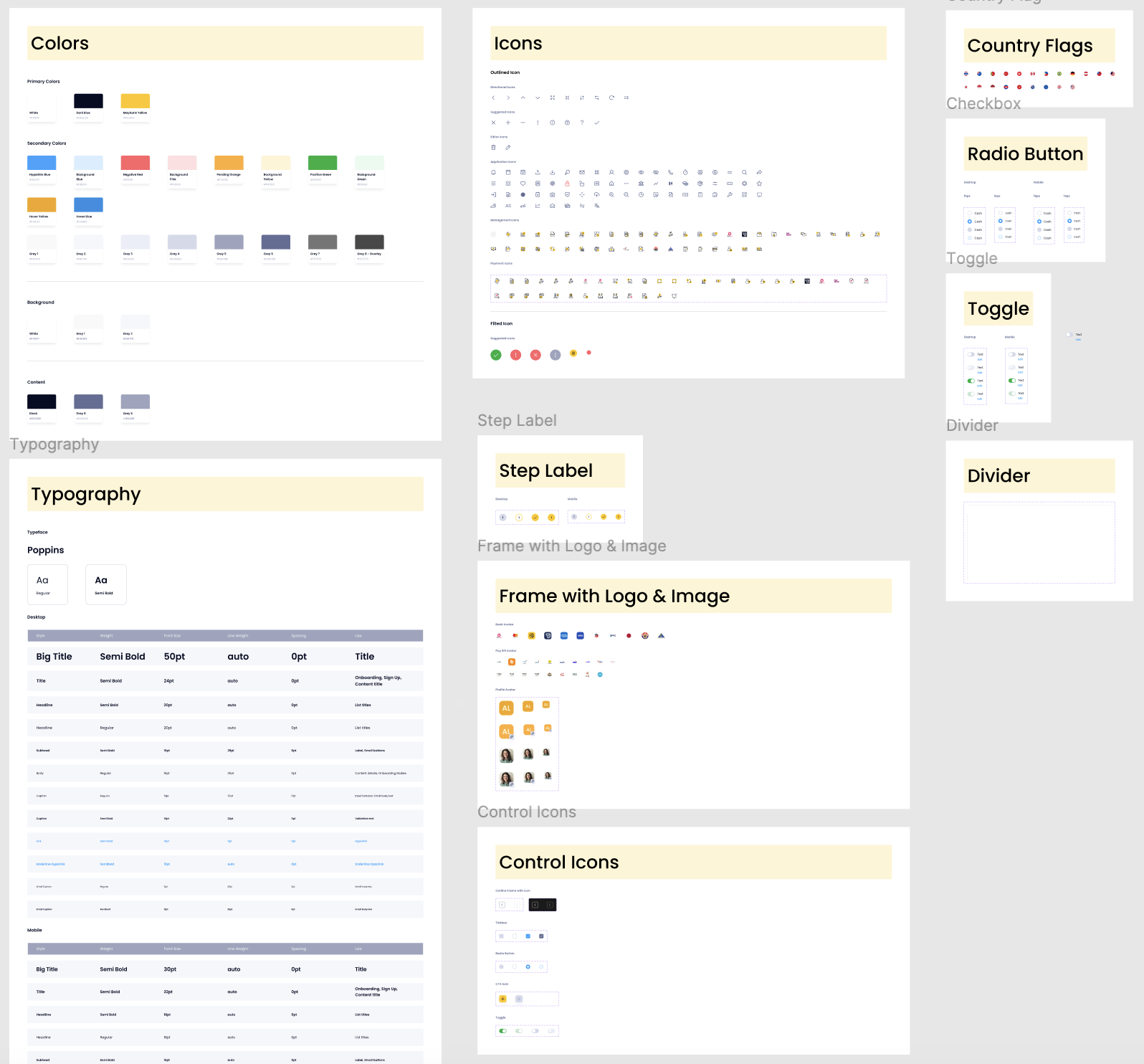Select the blue radio button in Control Icons
Viewport: 1144px width, 1064px height.
pyautogui.click(x=528, y=967)
